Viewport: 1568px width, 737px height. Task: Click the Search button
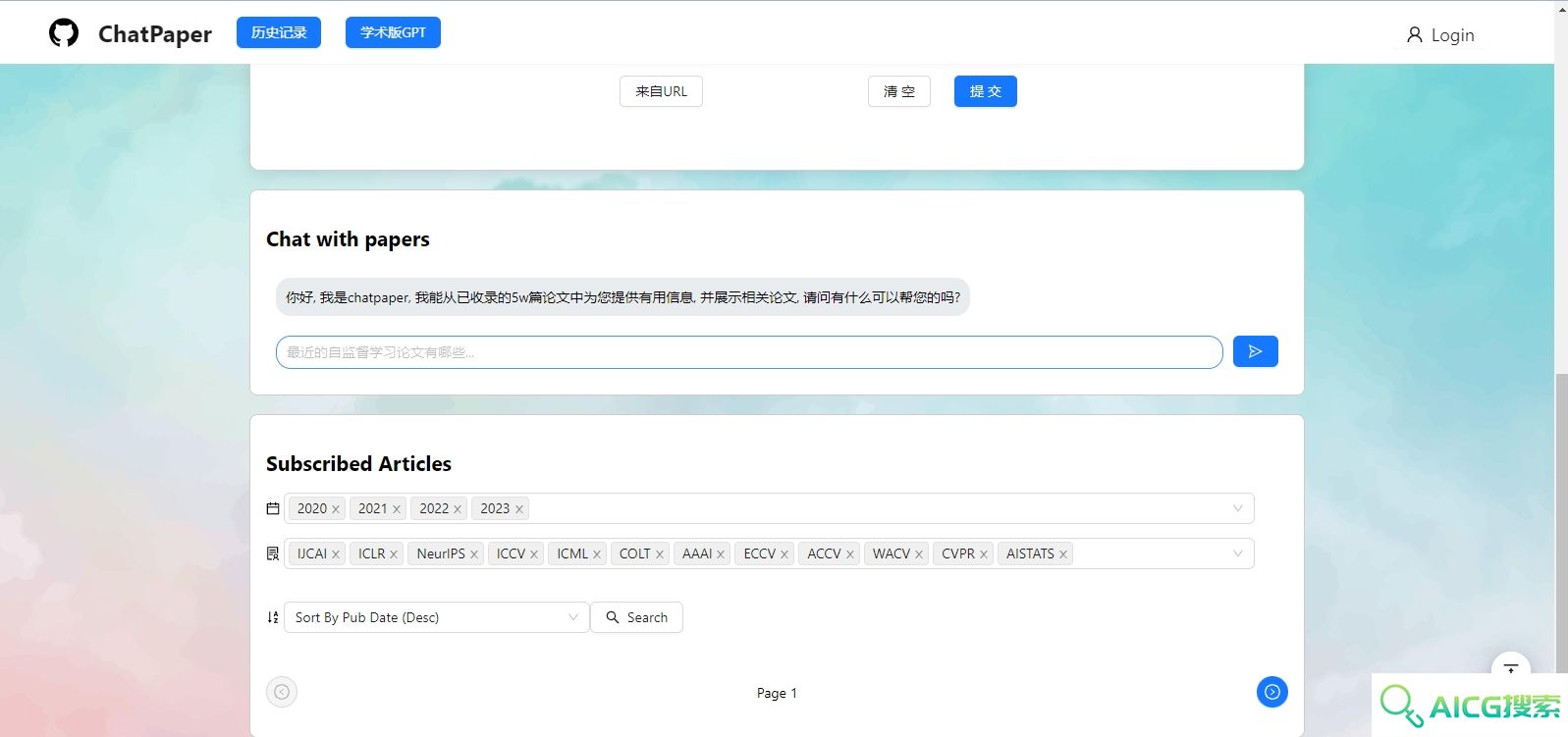[636, 617]
